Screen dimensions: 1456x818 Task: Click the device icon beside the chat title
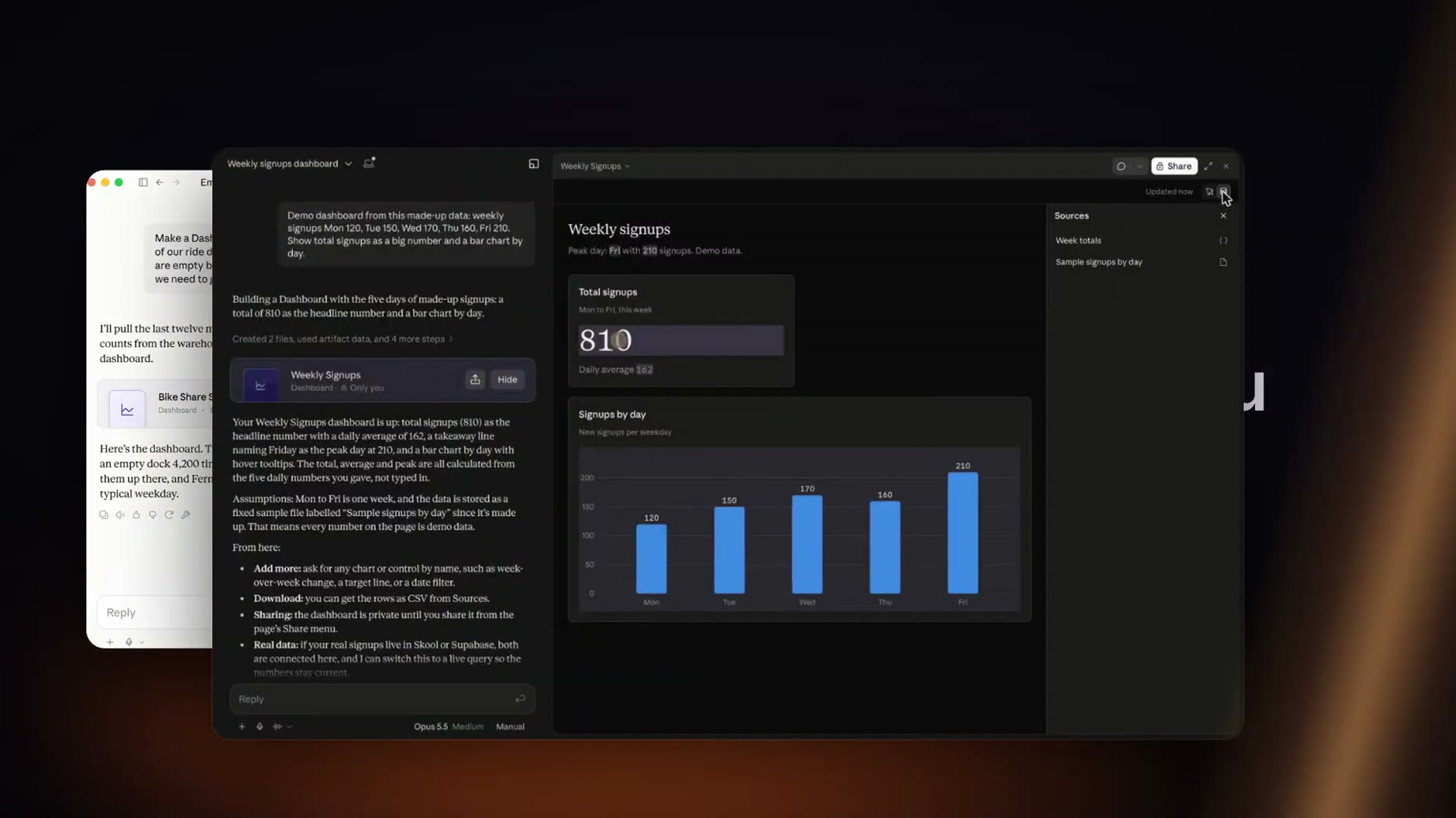[x=369, y=163]
